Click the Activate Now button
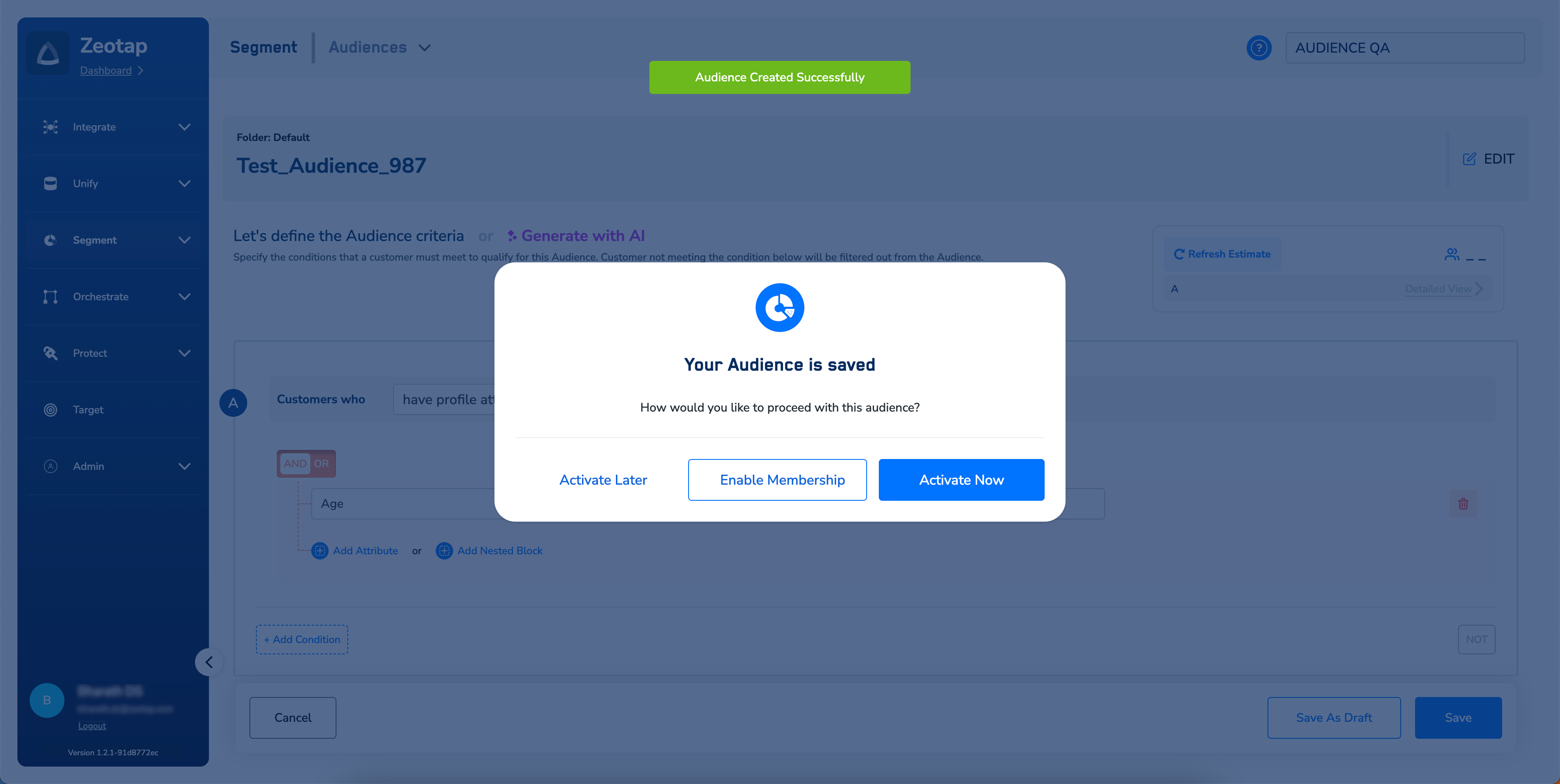 tap(961, 479)
